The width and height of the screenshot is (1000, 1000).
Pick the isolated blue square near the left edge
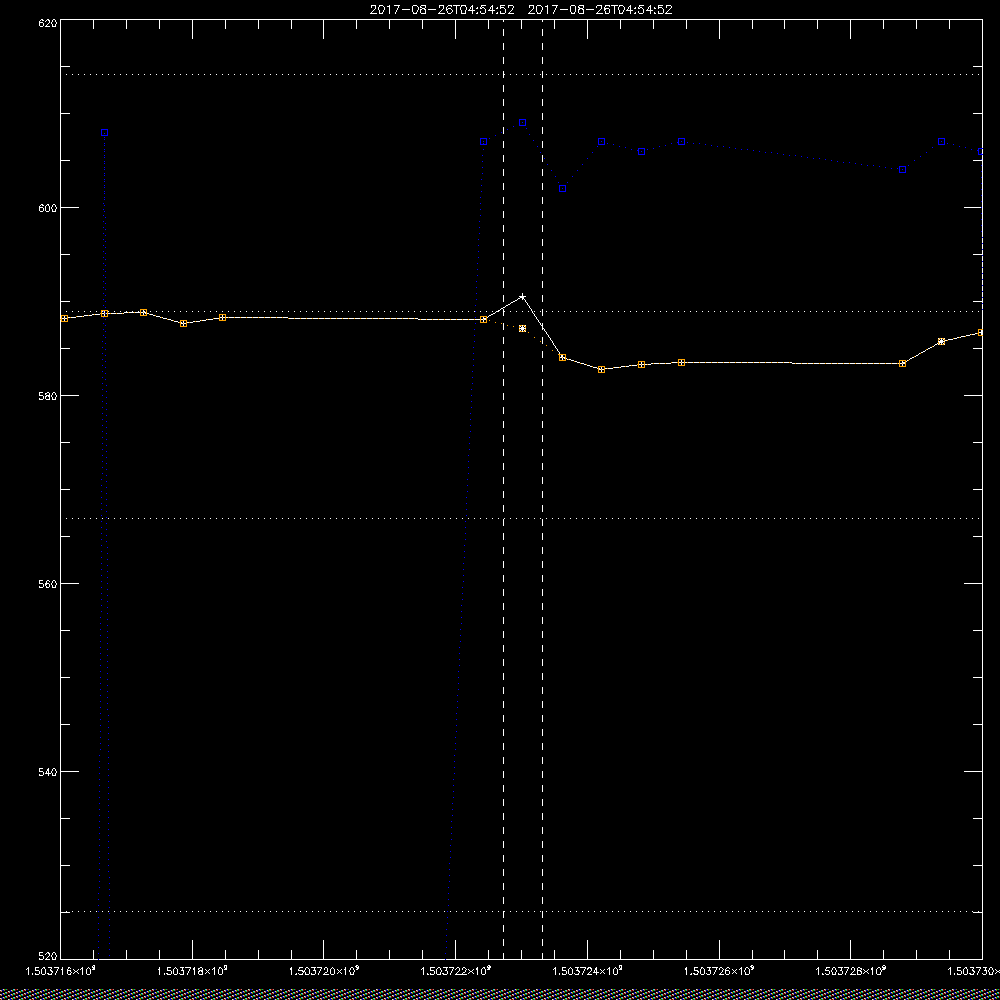coord(105,133)
